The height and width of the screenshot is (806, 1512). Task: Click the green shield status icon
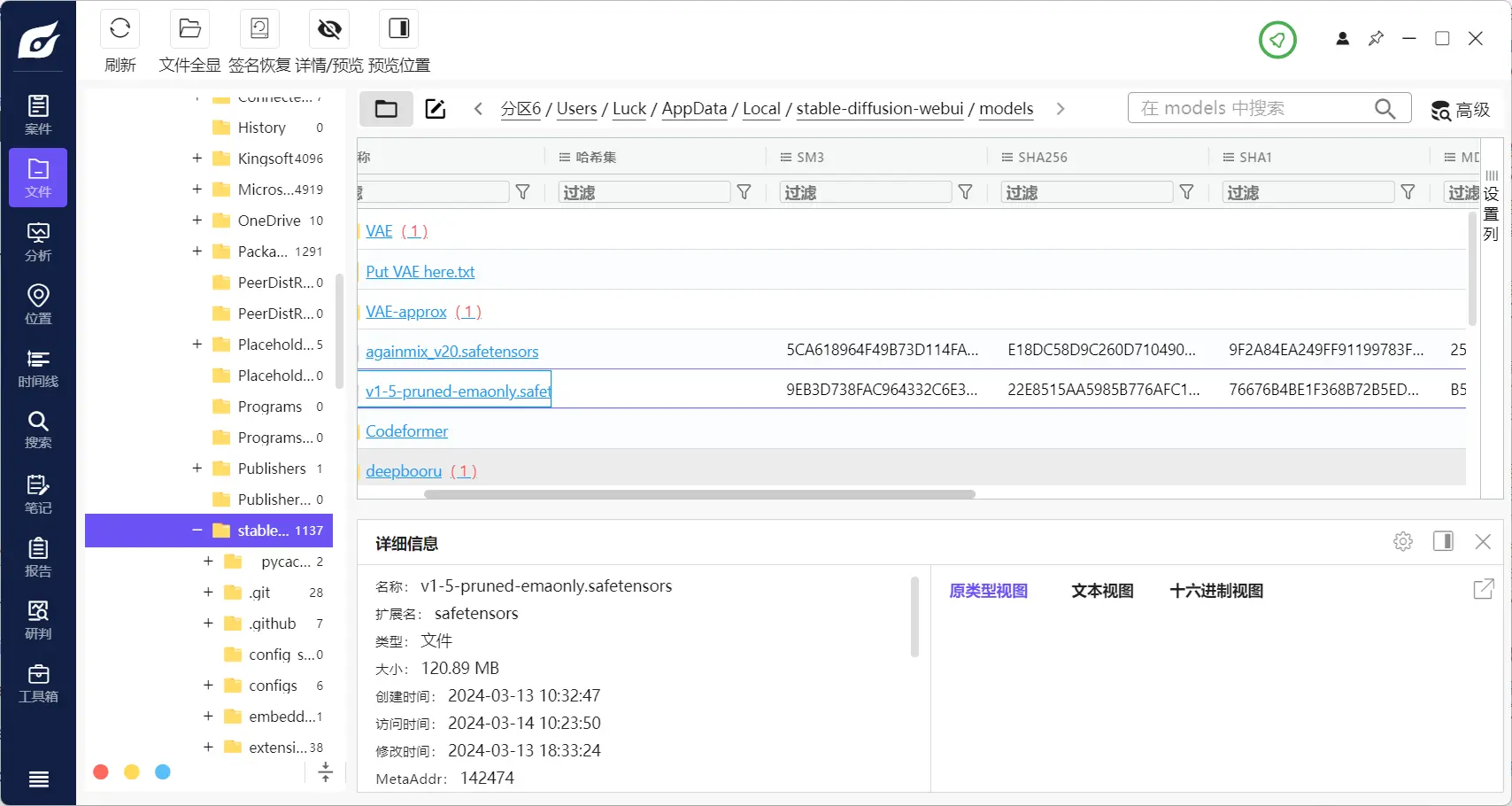coord(1277,40)
